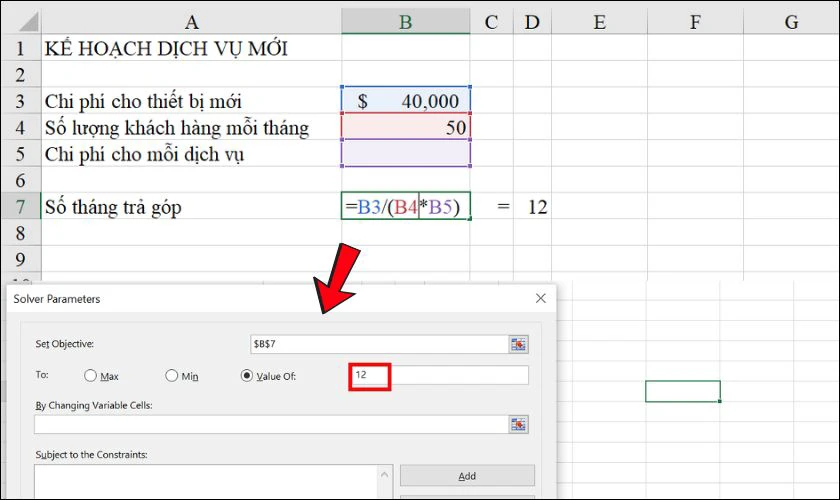The width and height of the screenshot is (840, 500).
Task: Click the green-outlined selected cell beside the dialog
Action: click(682, 391)
